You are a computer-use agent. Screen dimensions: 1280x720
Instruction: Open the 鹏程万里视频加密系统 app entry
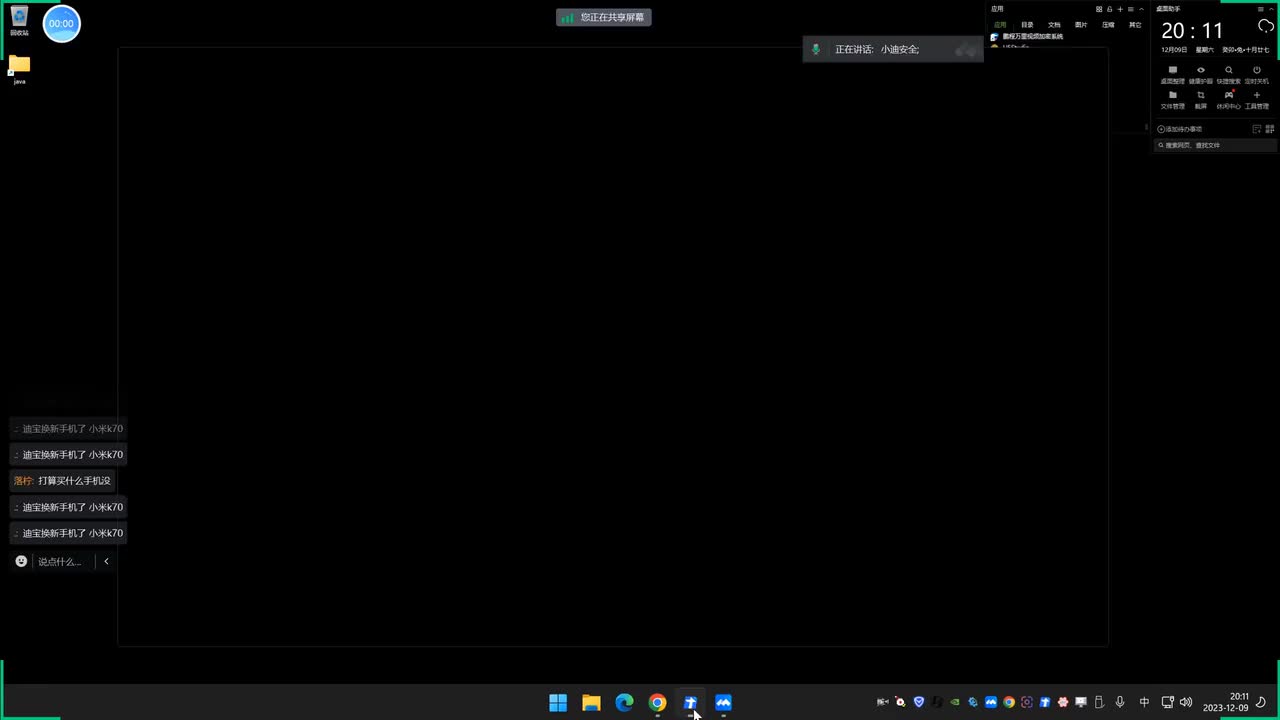point(1027,37)
